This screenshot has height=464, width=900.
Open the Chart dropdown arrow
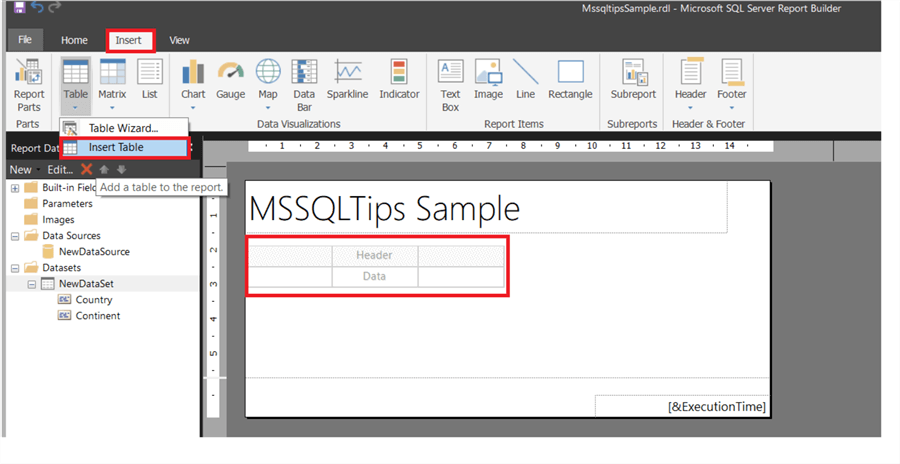(x=193, y=107)
